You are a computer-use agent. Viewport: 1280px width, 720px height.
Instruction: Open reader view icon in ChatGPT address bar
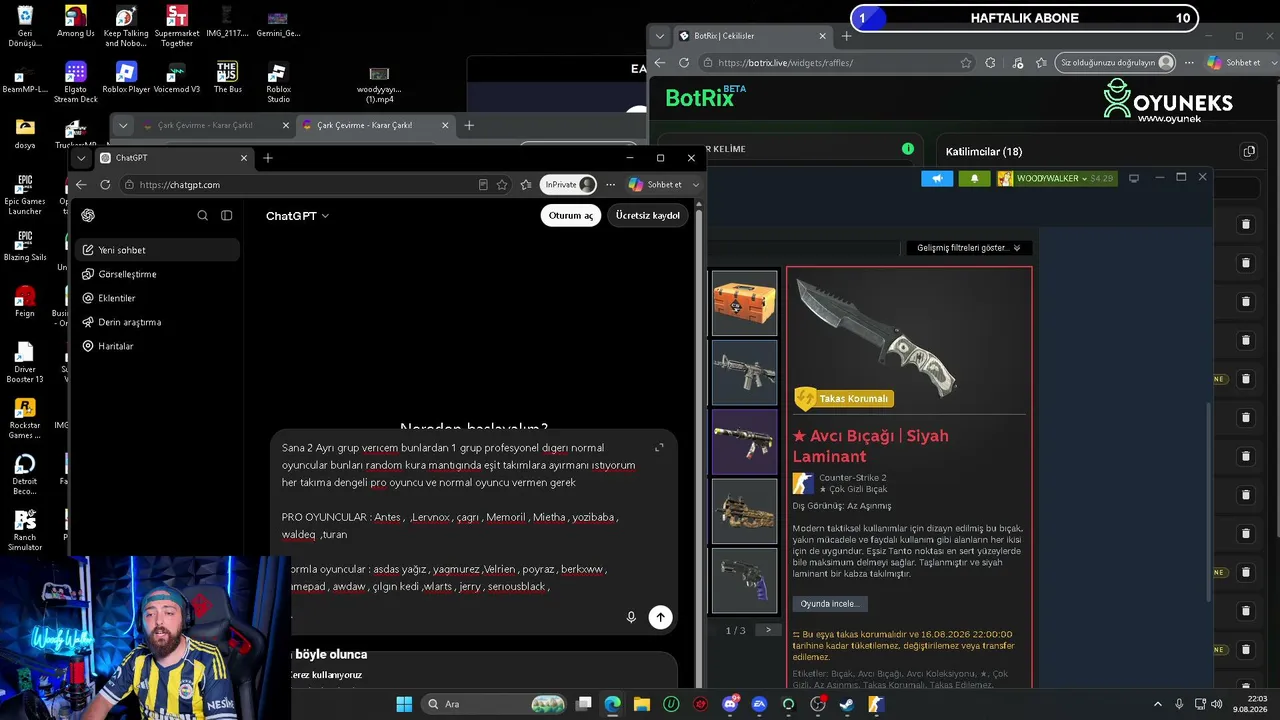pos(483,185)
